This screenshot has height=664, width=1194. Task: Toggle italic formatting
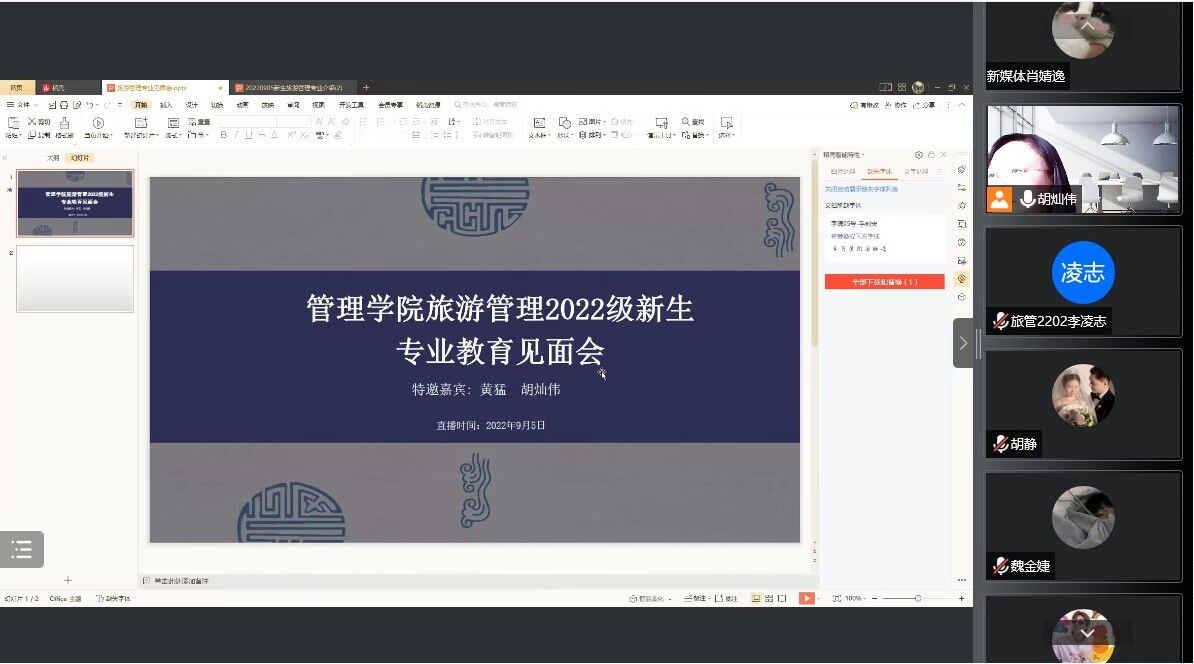(236, 135)
